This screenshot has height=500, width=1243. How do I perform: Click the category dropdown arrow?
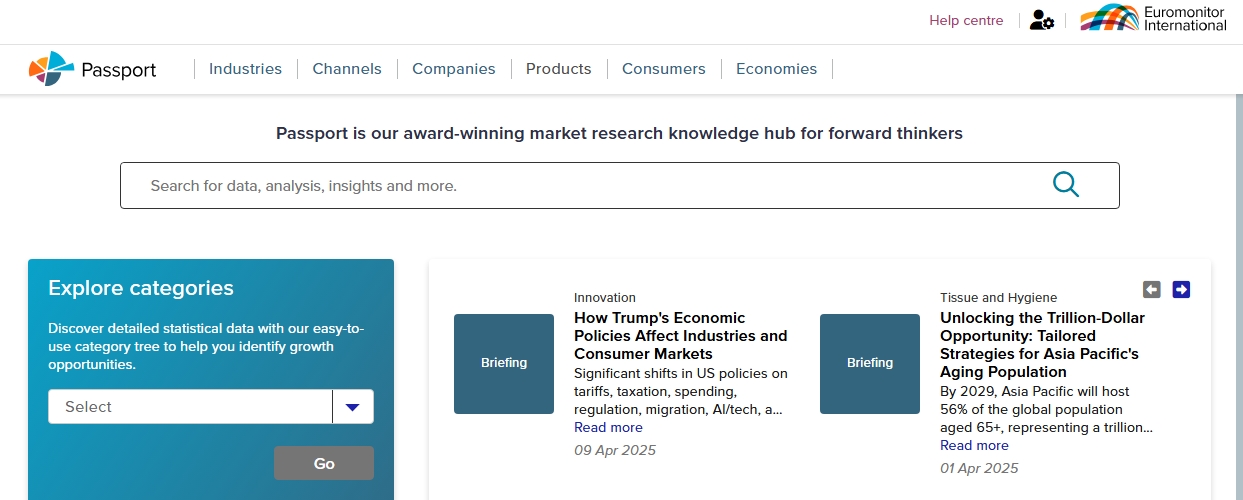pyautogui.click(x=352, y=407)
